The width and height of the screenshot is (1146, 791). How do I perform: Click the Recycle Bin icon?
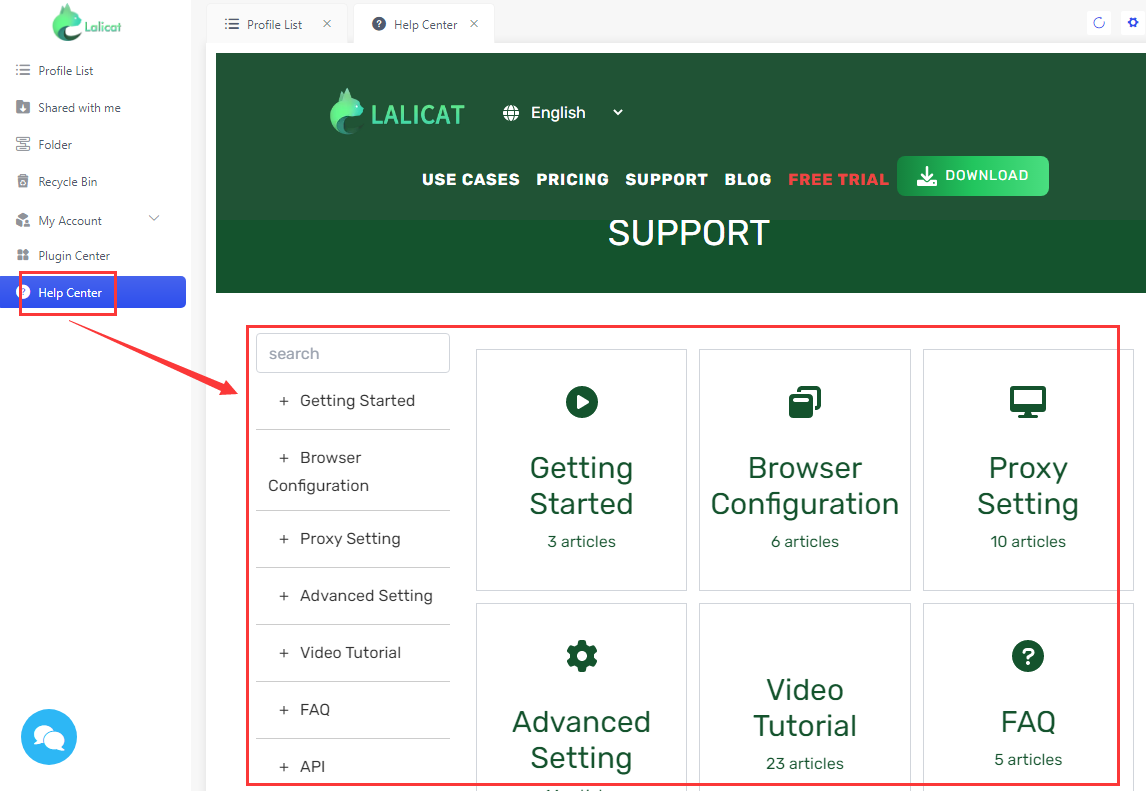[23, 181]
